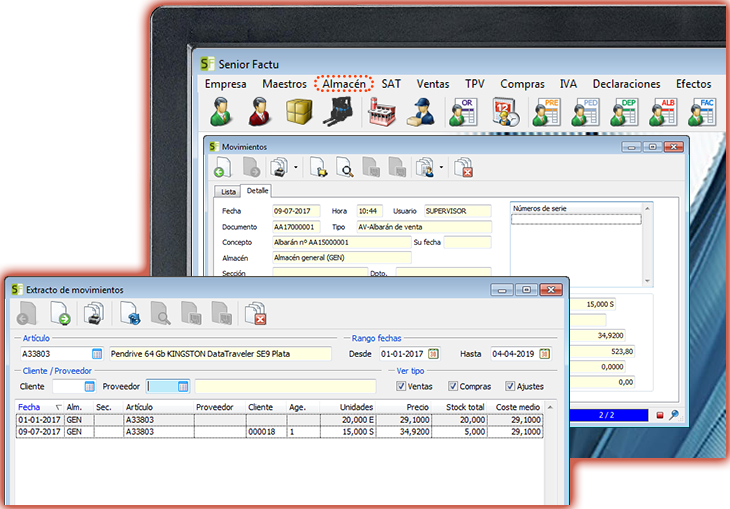Click the Stock total column header
Image resolution: width=730 pixels, height=509 pixels.
tap(459, 407)
